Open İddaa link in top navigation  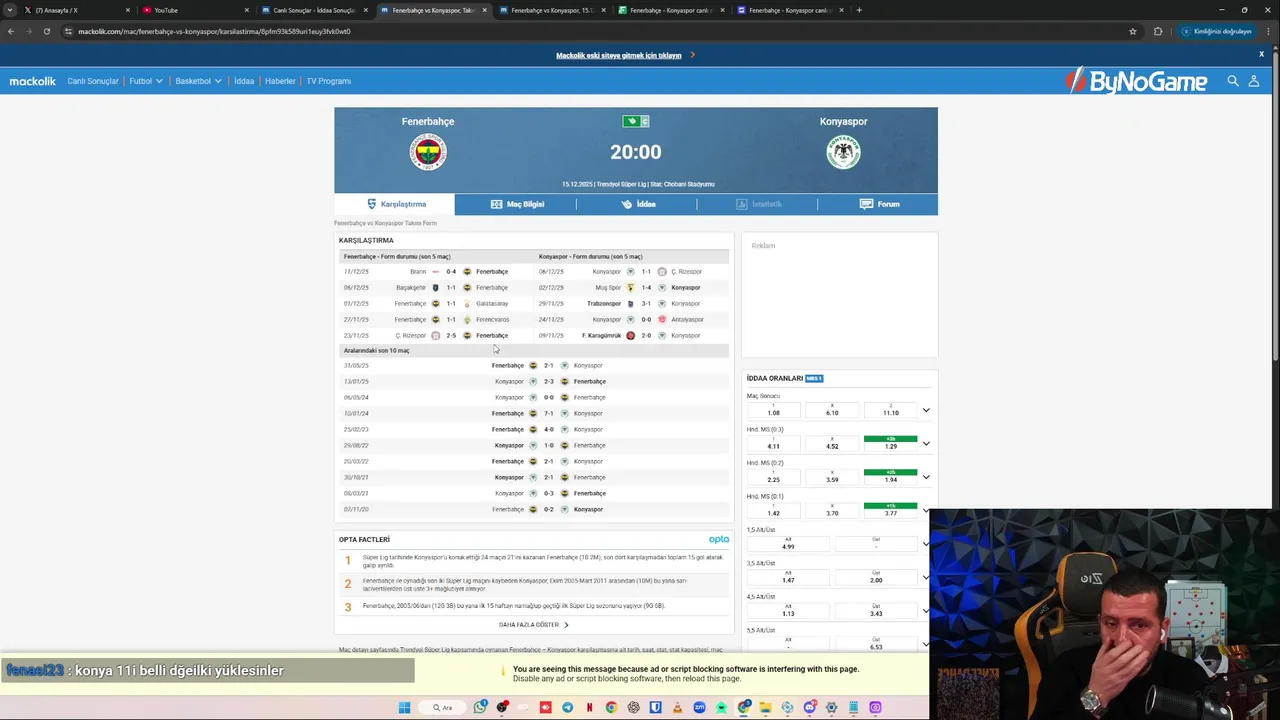[x=244, y=81]
